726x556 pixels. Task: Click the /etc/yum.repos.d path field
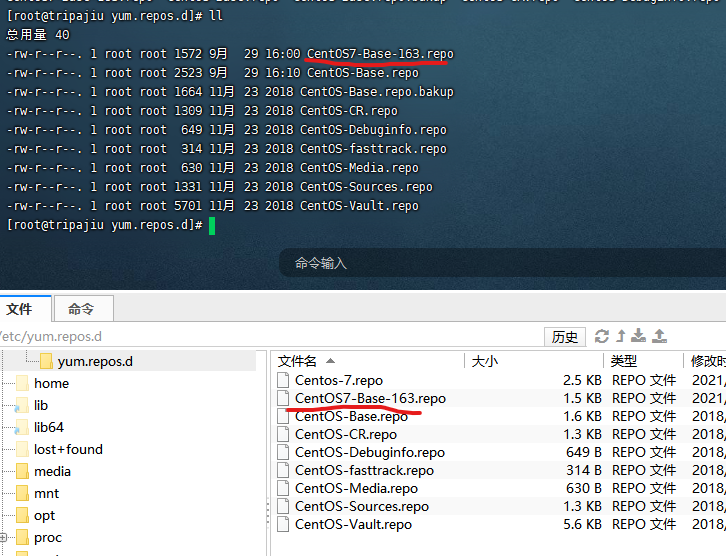click(271, 337)
